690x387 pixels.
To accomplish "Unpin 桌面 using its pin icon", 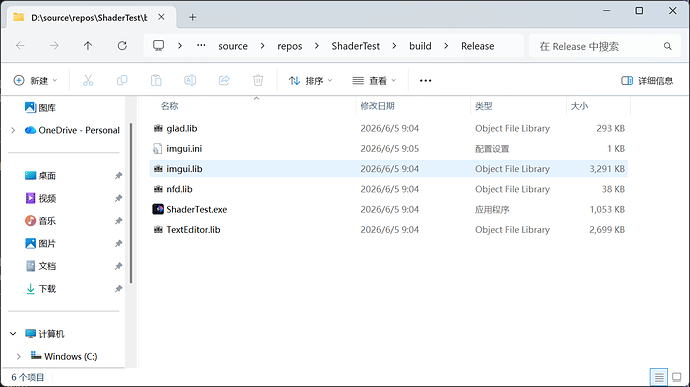I will (x=118, y=176).
